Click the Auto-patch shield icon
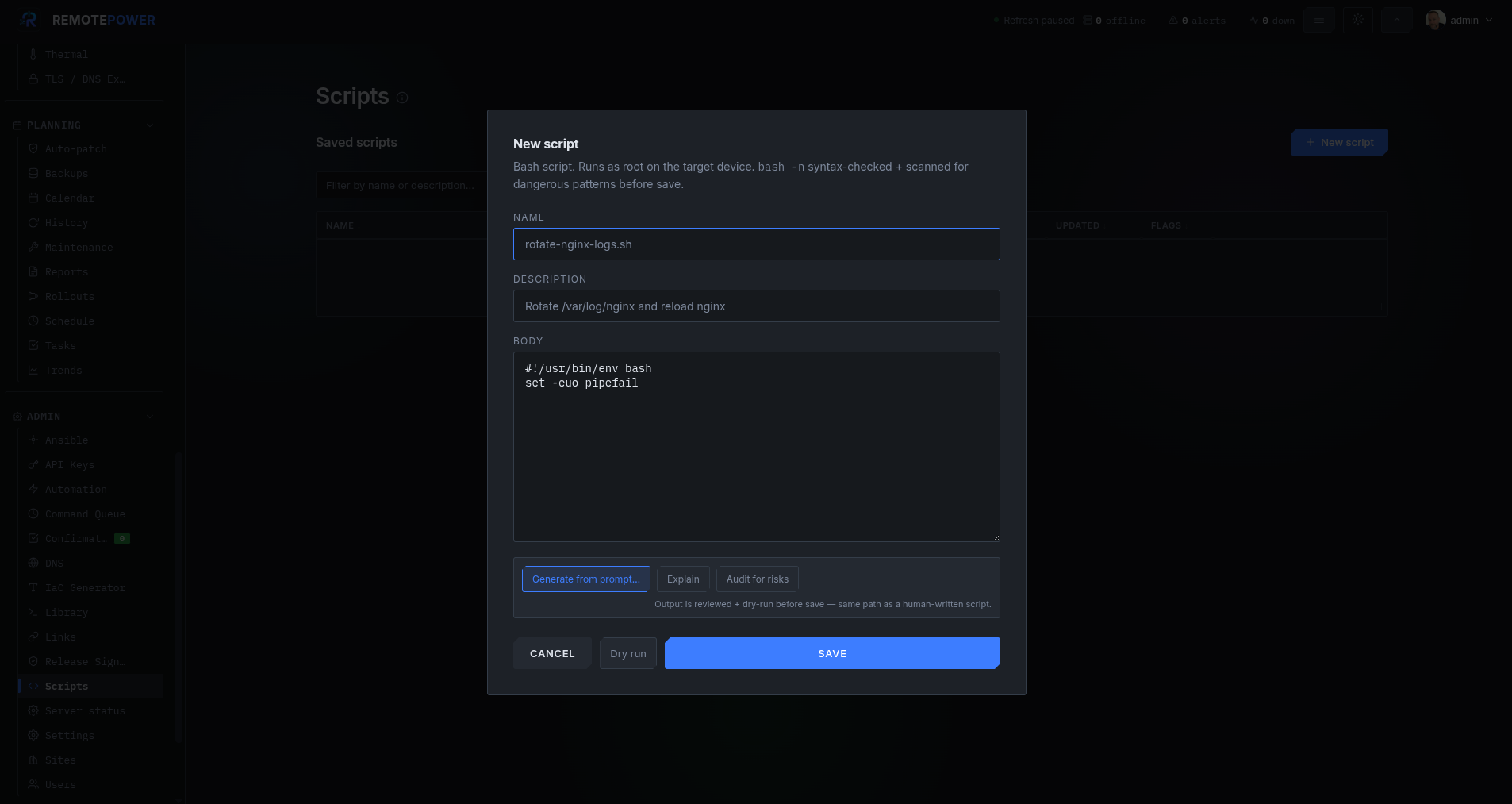 pyautogui.click(x=33, y=148)
